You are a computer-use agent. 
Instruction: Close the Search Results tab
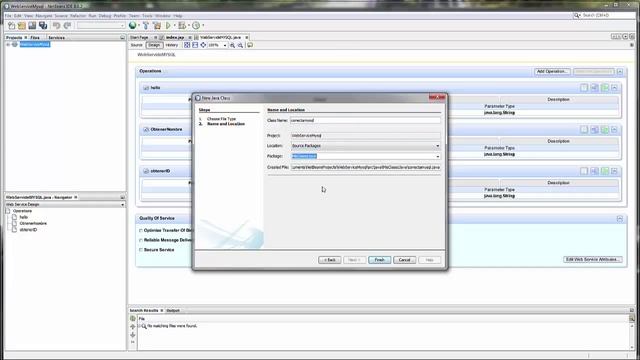pyautogui.click(x=162, y=311)
